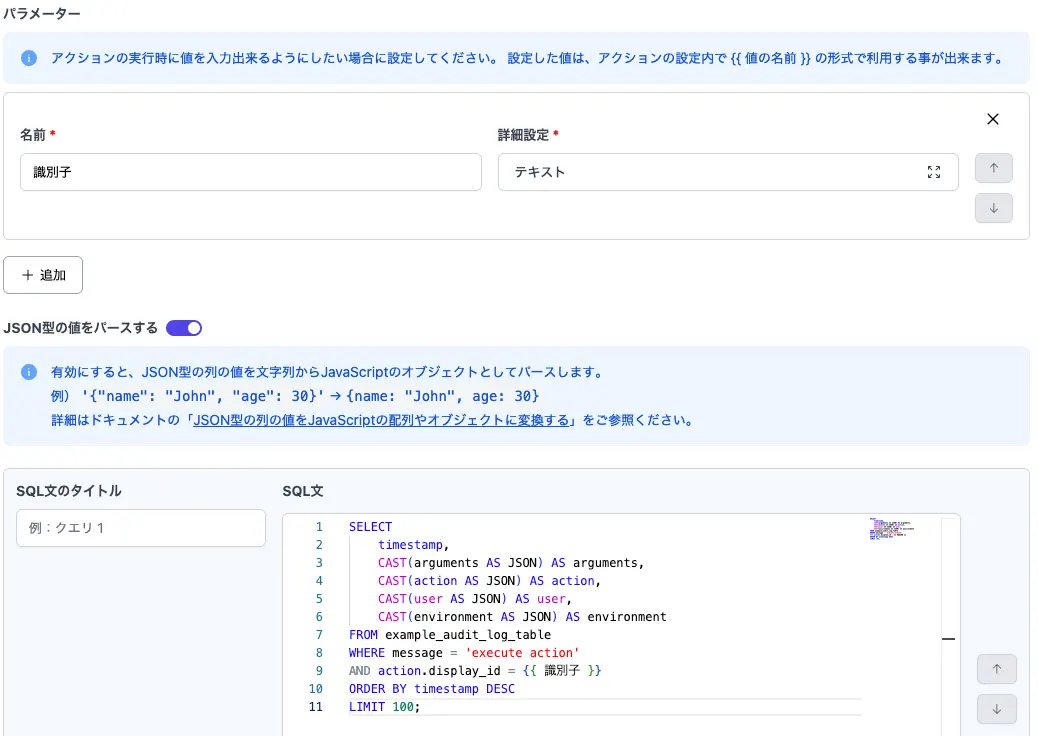Click the minimap in the SQL editor
1038x736 pixels.
(892, 529)
